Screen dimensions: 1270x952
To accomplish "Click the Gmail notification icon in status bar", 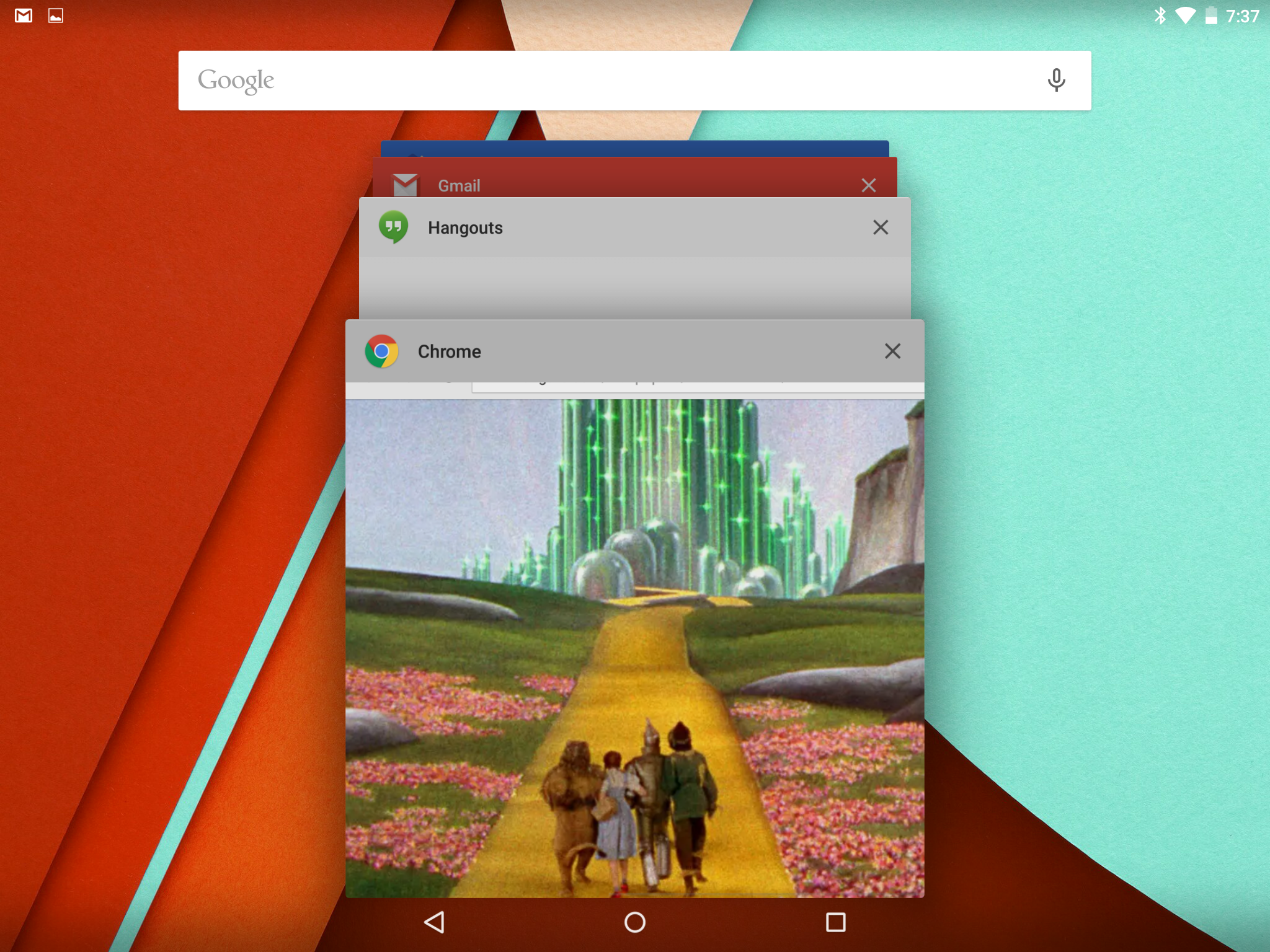I will pos(24,15).
